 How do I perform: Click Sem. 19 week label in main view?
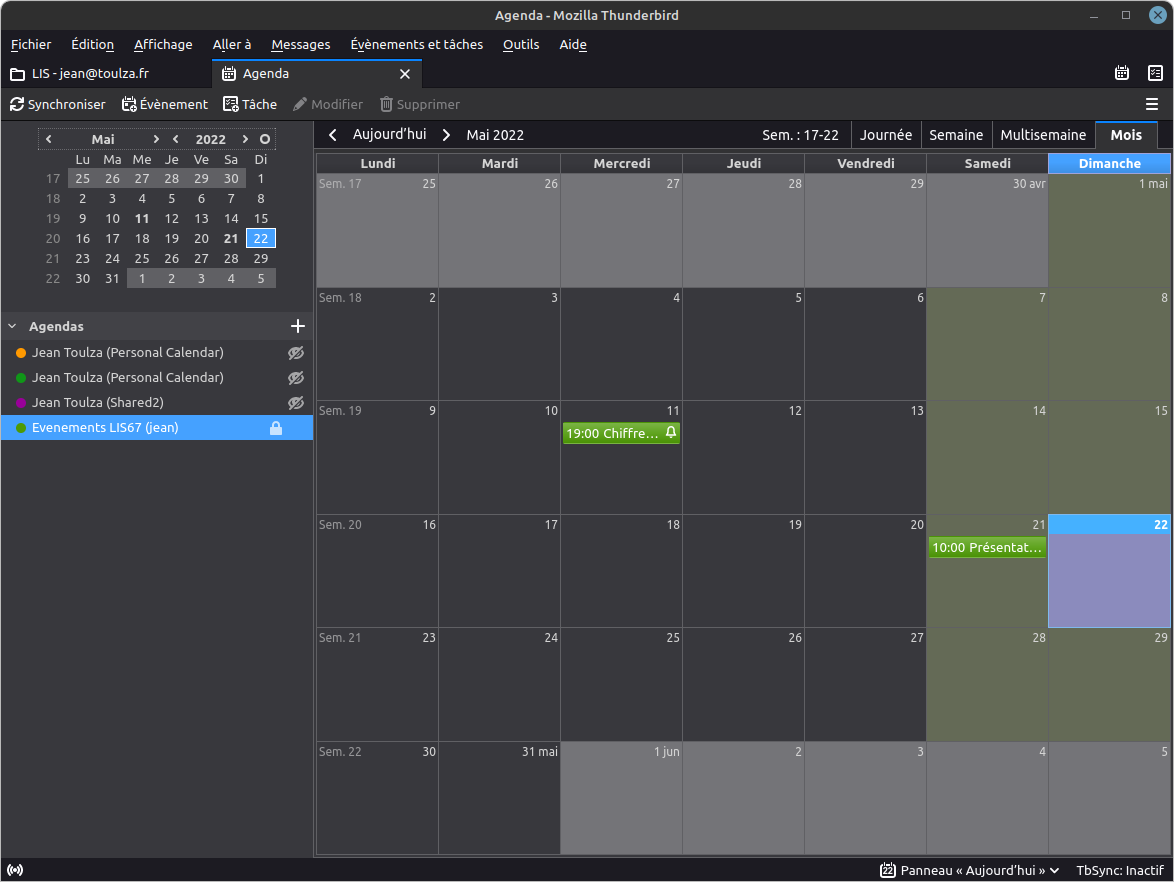pyautogui.click(x=340, y=411)
